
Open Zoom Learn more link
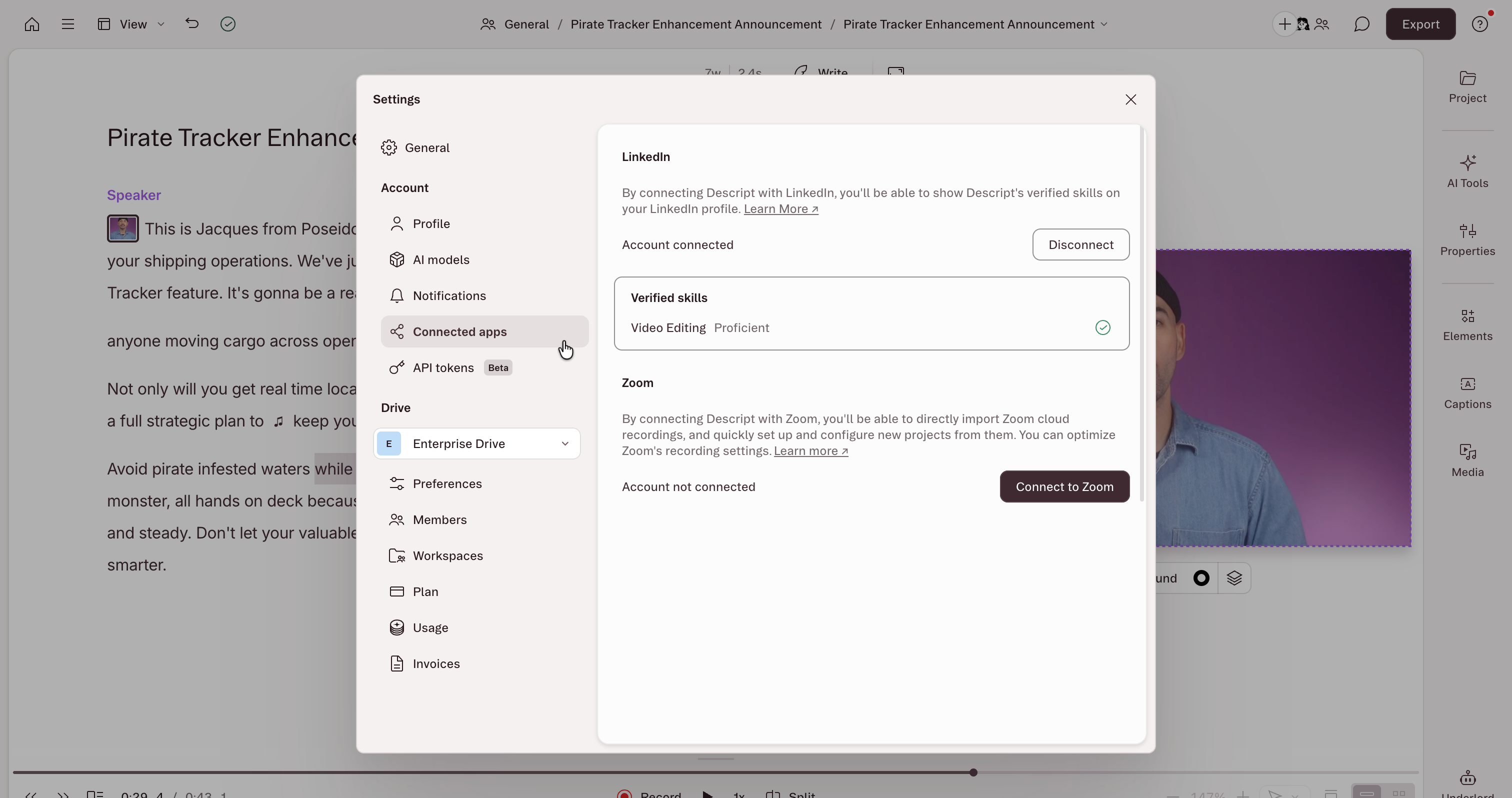coord(810,450)
